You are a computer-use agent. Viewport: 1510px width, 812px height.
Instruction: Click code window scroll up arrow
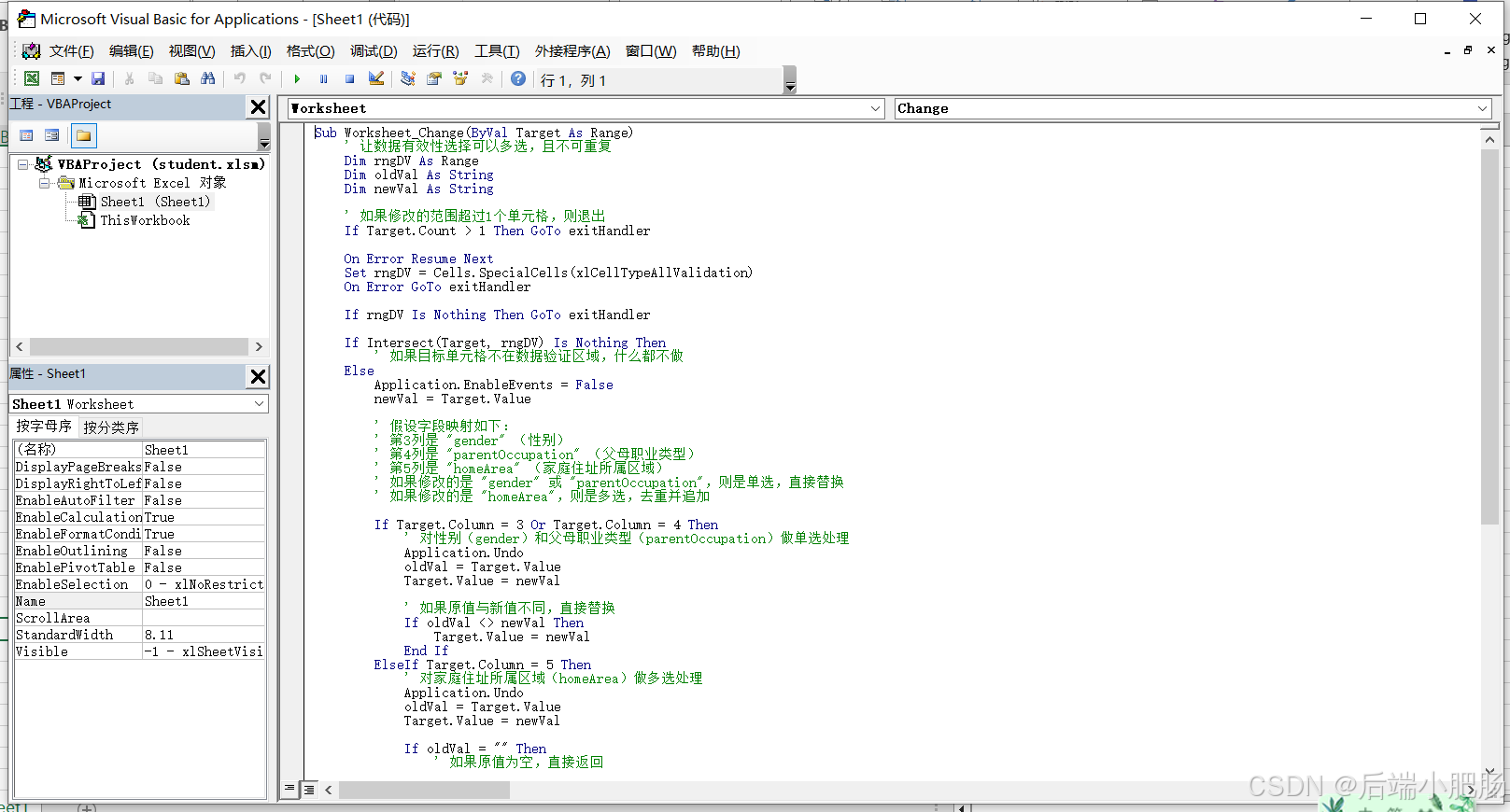pos(1490,139)
